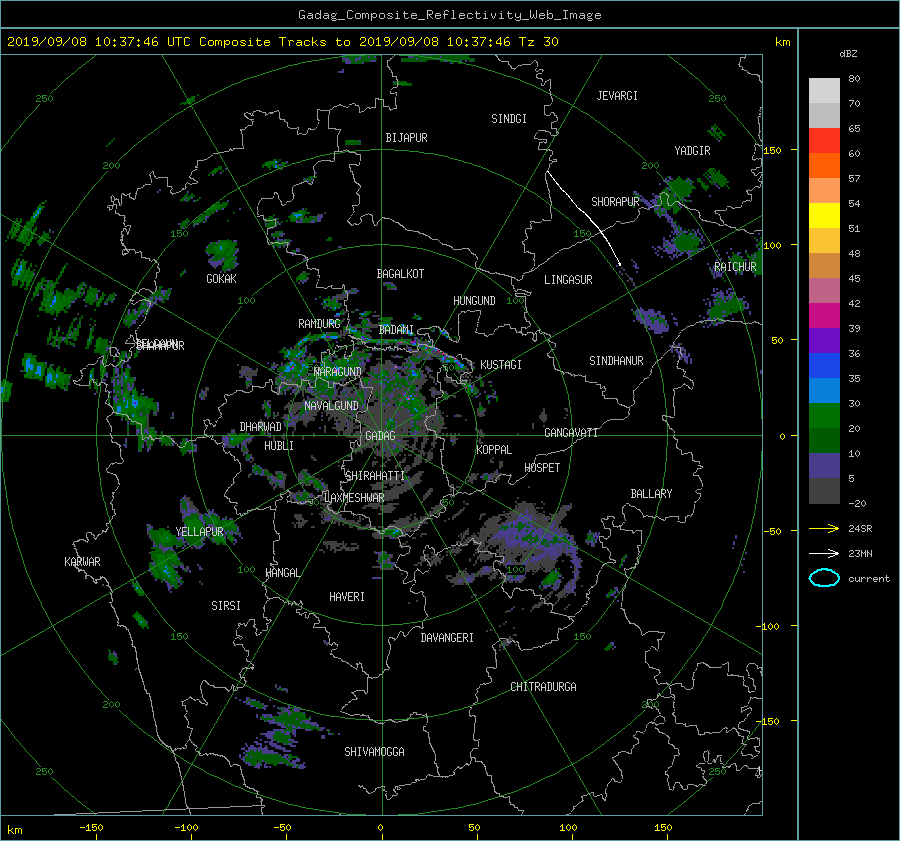Click the BAGALKOT city label

point(400,274)
